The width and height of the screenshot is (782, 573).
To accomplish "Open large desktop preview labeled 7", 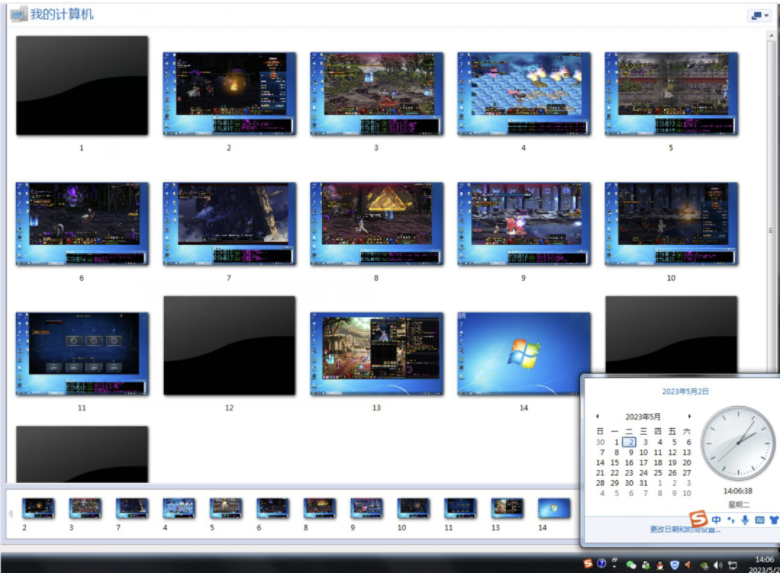I will [x=229, y=223].
